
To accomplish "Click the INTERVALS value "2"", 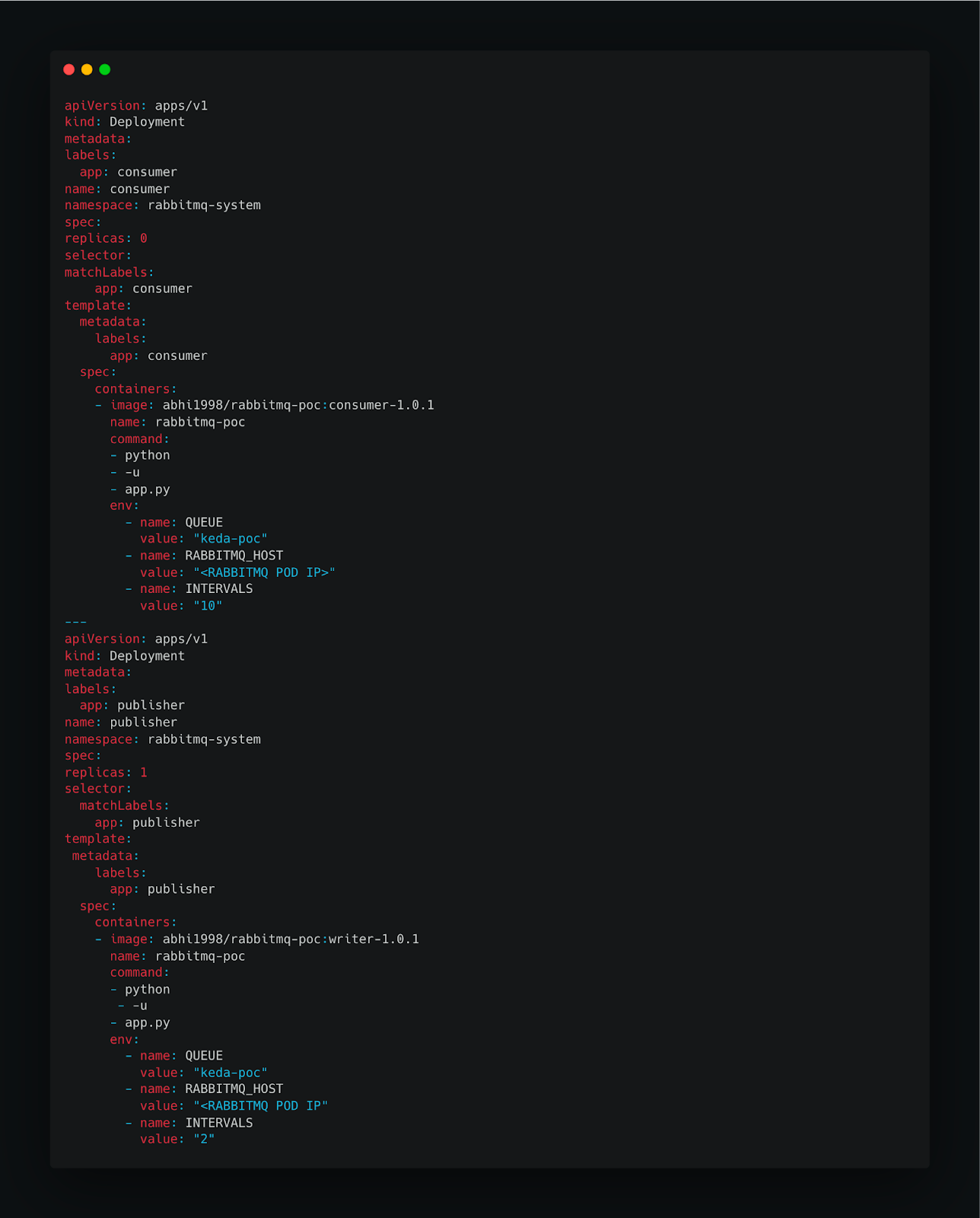I will pos(204,1139).
